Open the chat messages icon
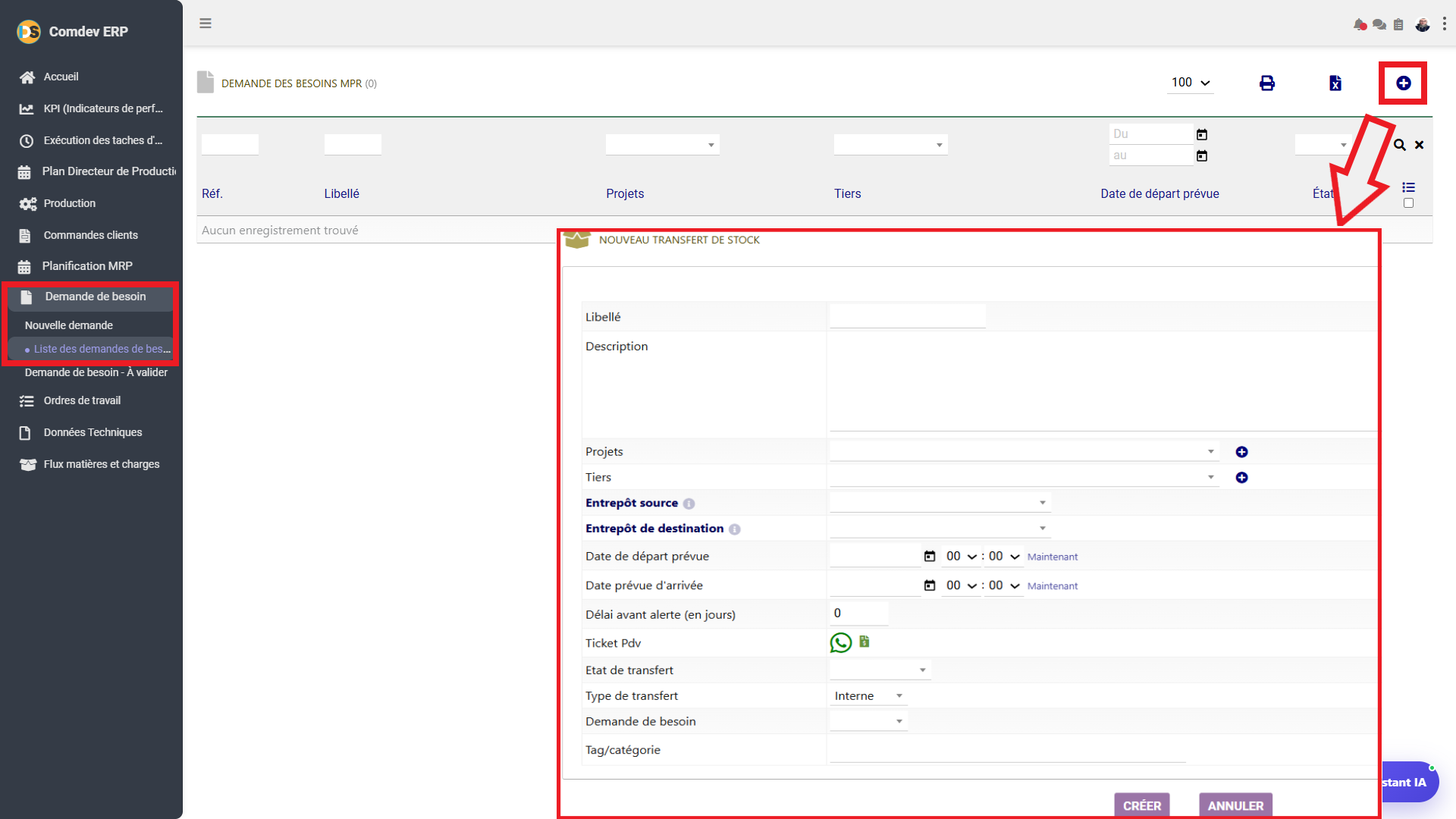The width and height of the screenshot is (1456, 819). (1379, 25)
